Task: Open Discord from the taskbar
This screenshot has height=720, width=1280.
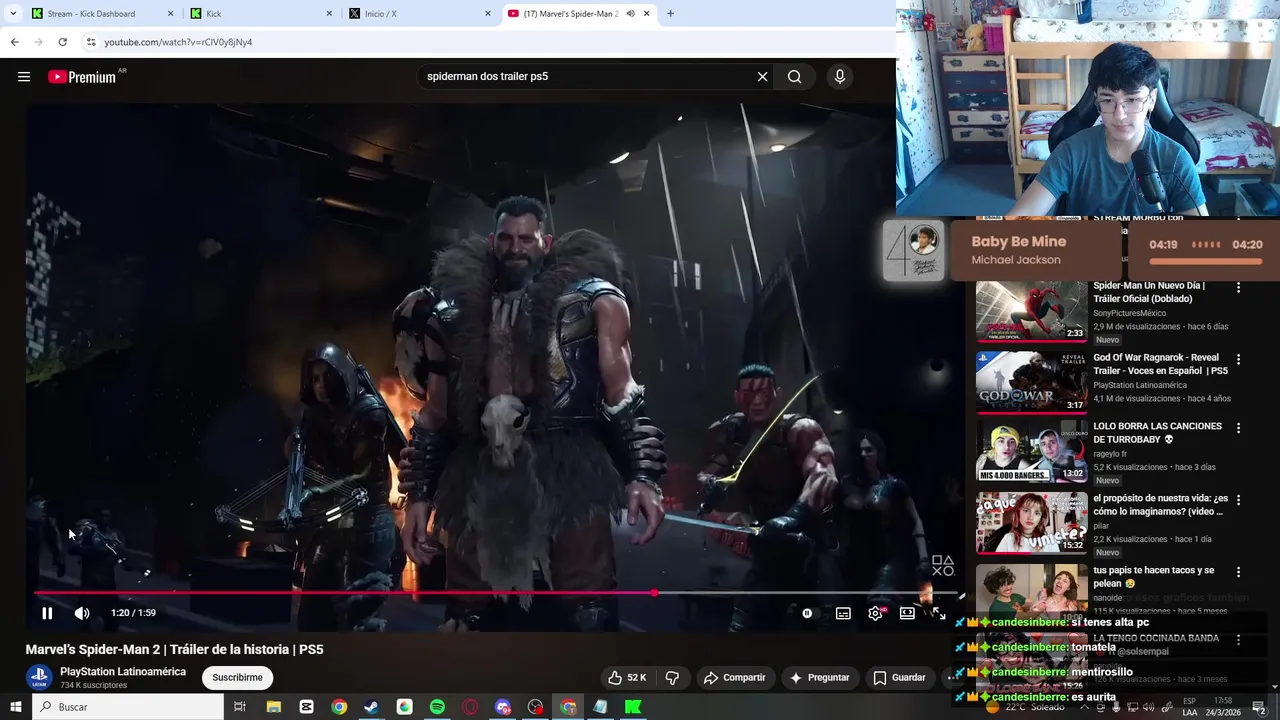Action: 502,707
